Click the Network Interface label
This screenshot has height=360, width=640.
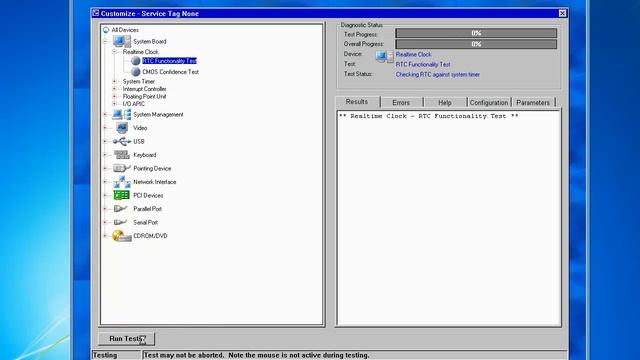click(155, 182)
